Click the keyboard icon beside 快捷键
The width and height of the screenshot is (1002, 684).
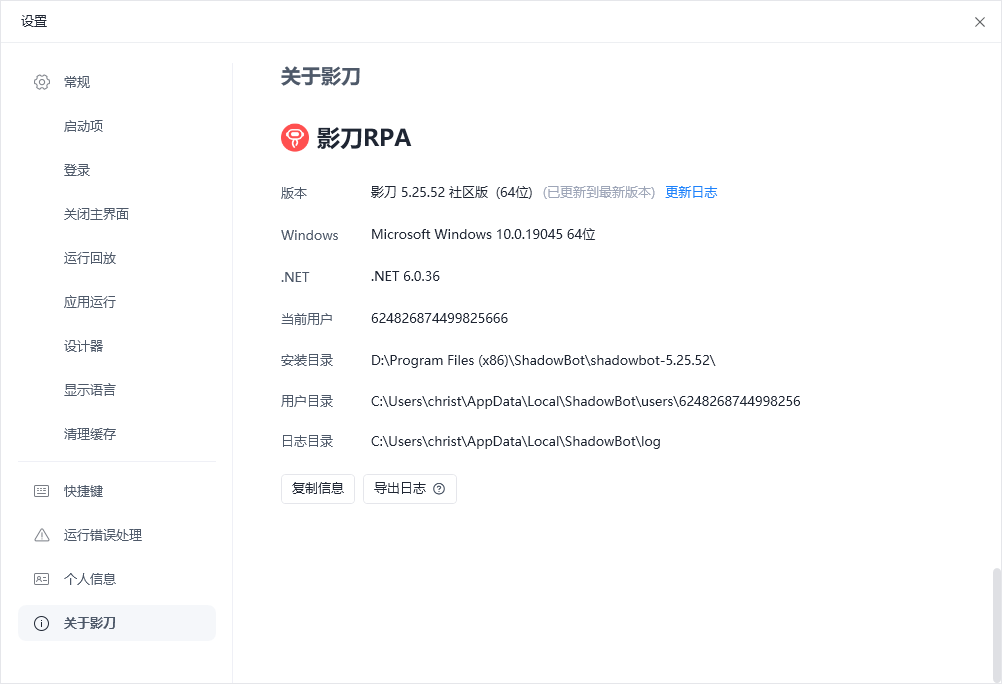(42, 491)
